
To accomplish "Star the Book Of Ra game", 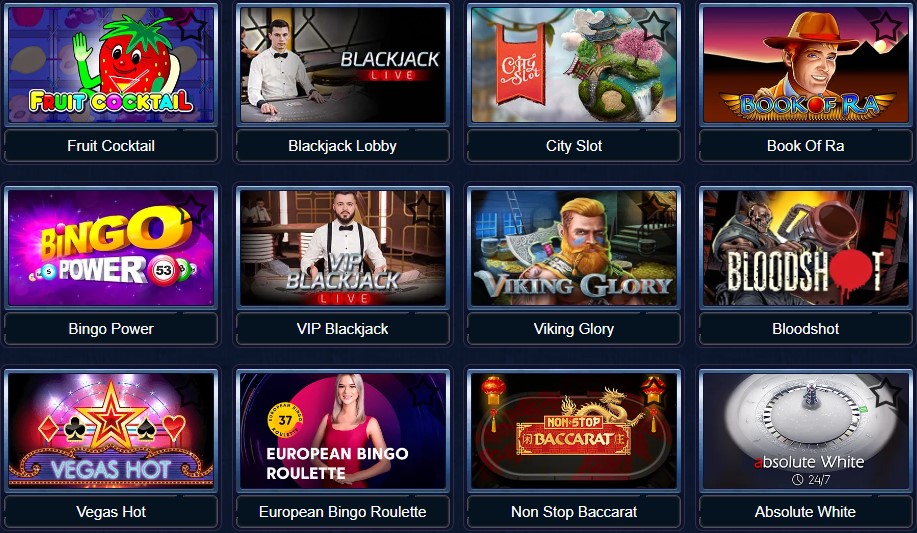I will 885,26.
